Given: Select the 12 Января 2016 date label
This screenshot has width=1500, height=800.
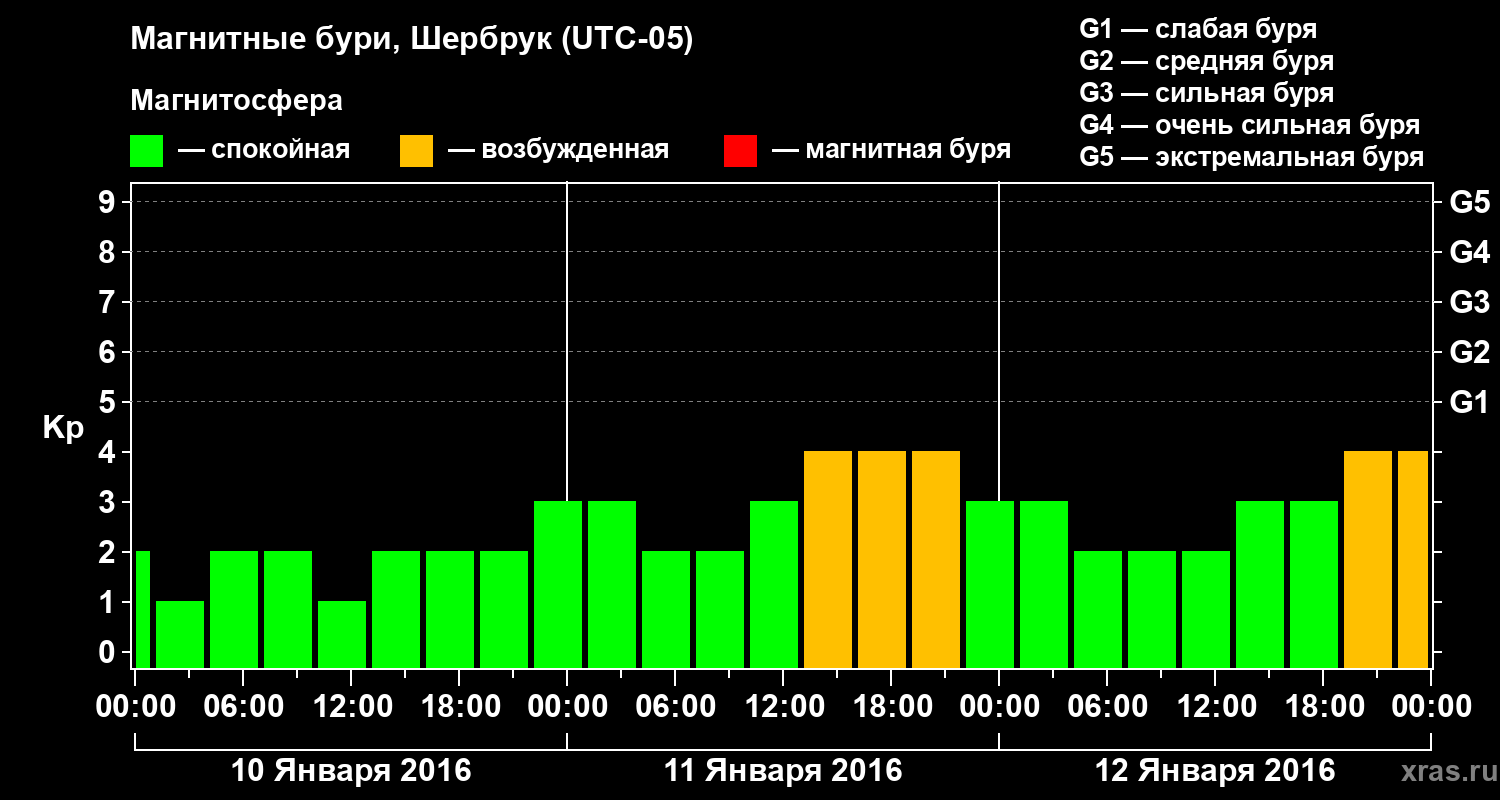Looking at the screenshot, I should (1215, 771).
